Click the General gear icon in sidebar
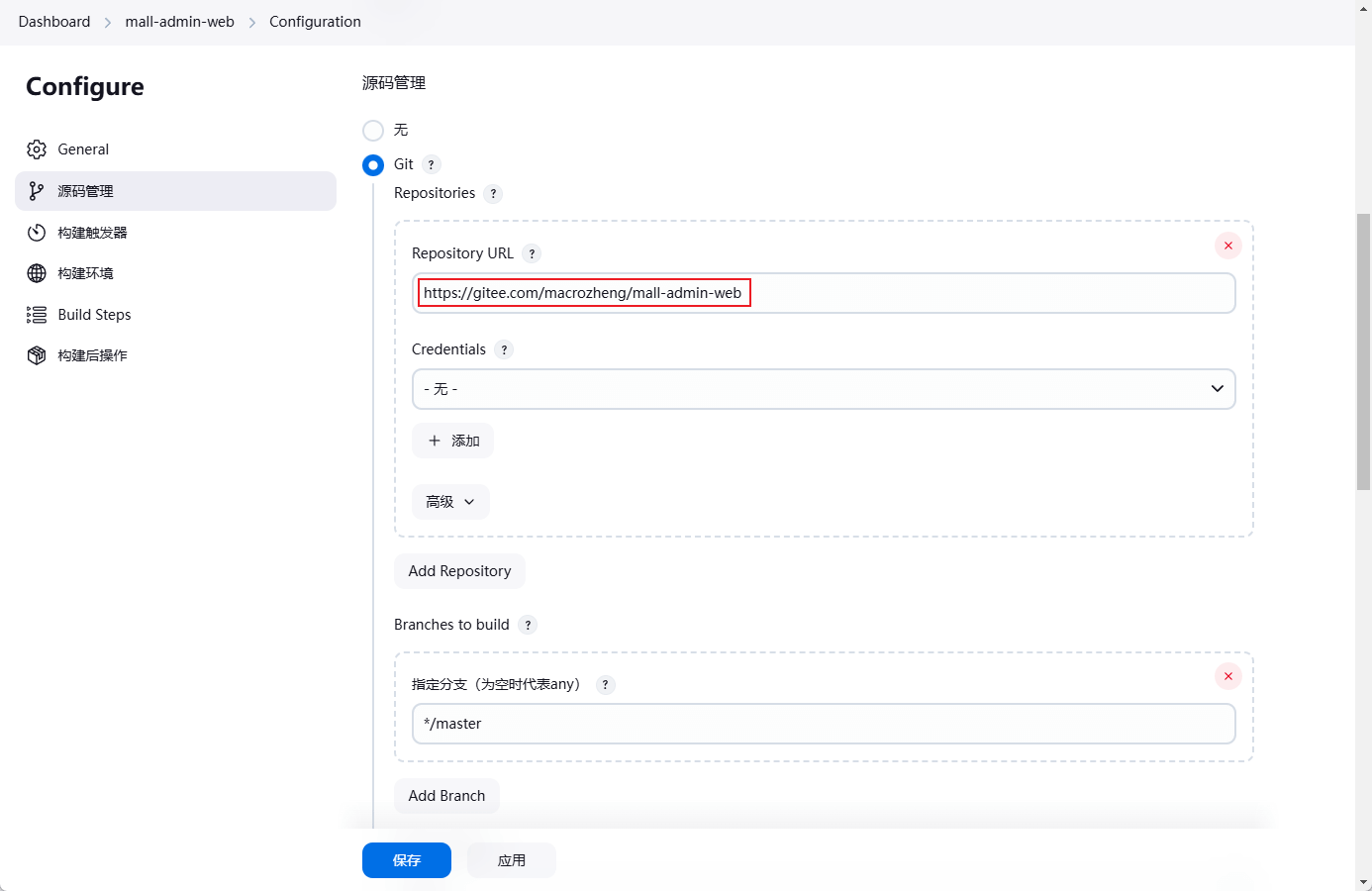Image resolution: width=1372 pixels, height=891 pixels. 37,149
